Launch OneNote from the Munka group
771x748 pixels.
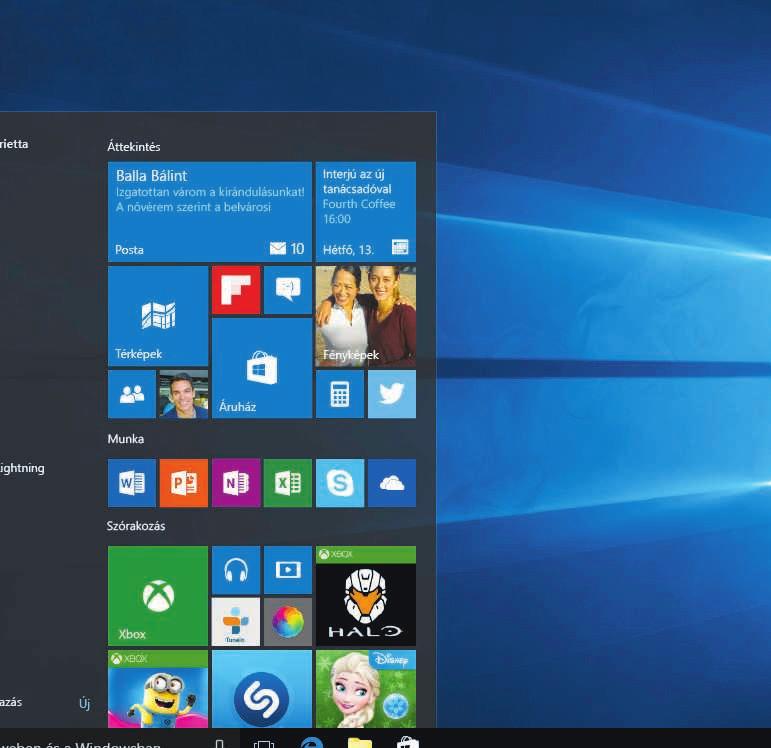pyautogui.click(x=236, y=483)
